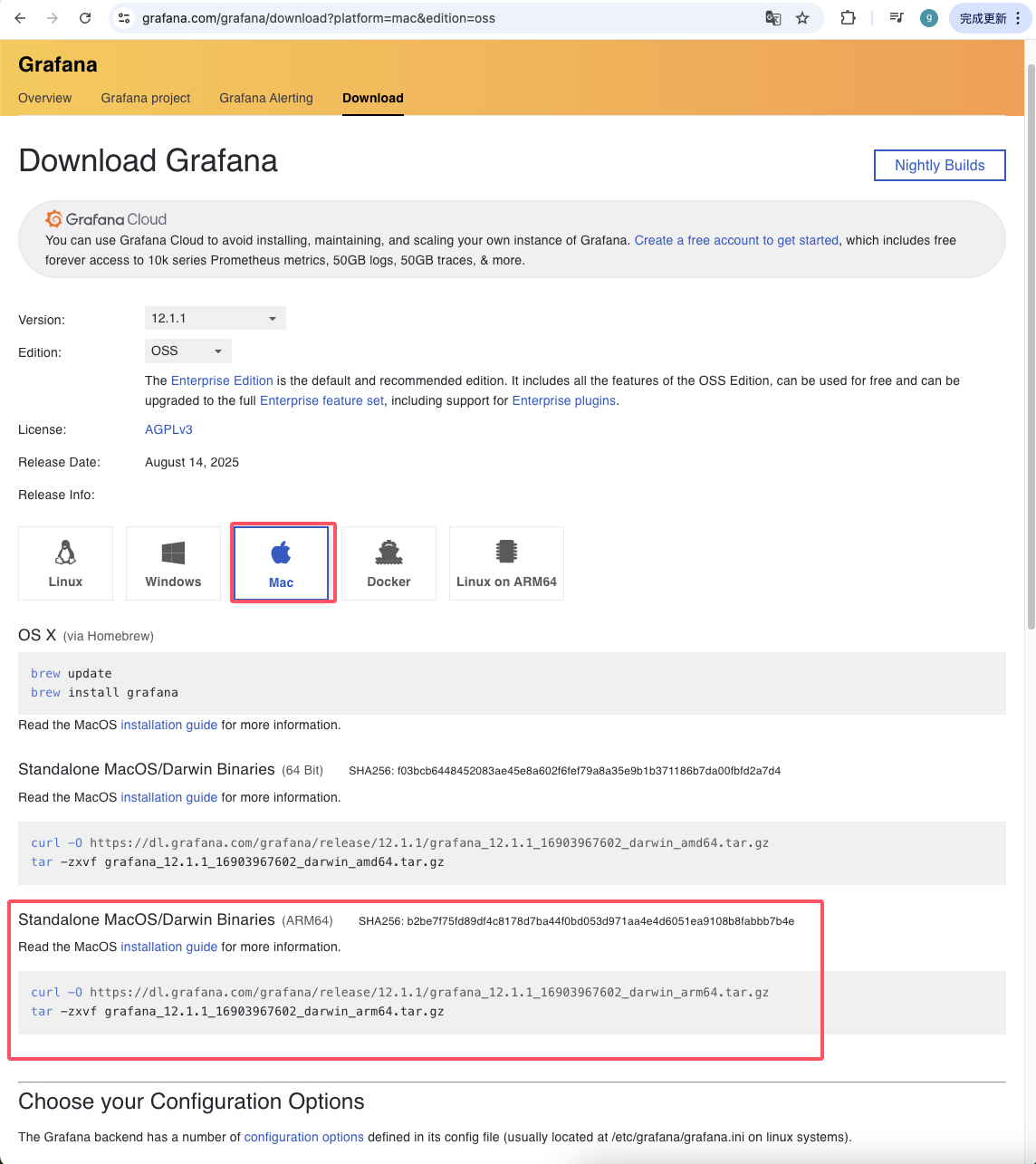Image resolution: width=1036 pixels, height=1164 pixels.
Task: Click Create a free account link
Action: click(x=736, y=240)
